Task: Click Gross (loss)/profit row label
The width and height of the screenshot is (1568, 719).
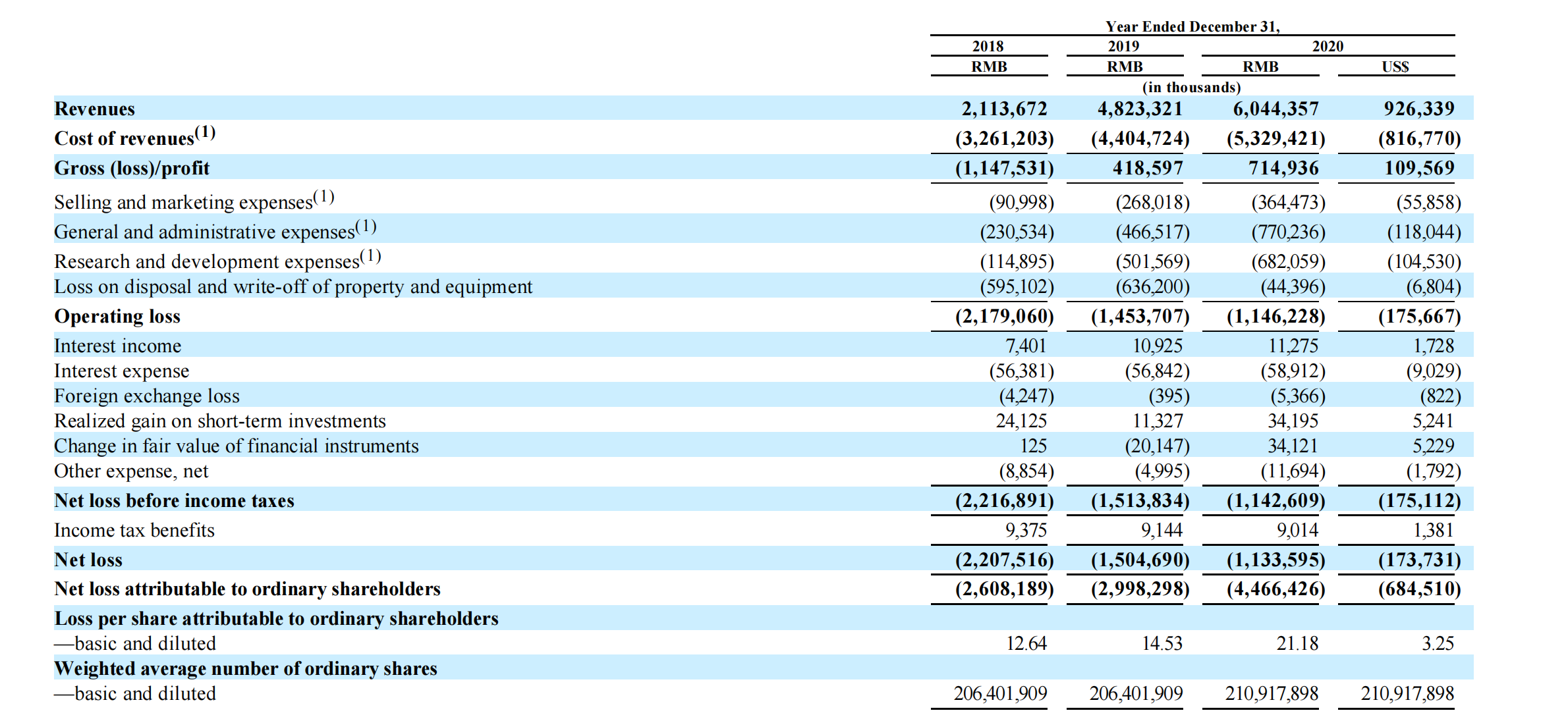Action: point(132,168)
